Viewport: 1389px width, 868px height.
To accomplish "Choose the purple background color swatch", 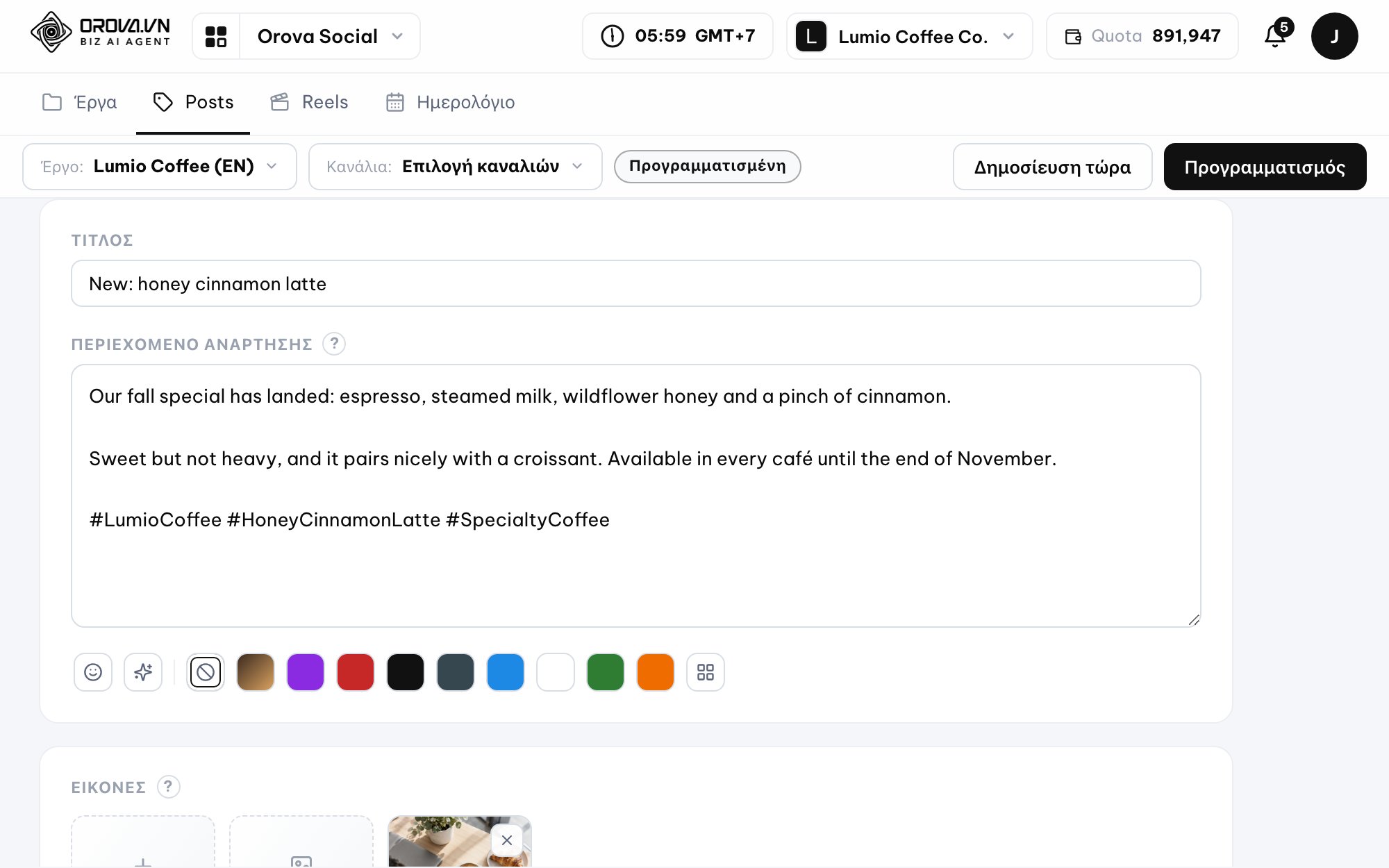I will coord(306,672).
